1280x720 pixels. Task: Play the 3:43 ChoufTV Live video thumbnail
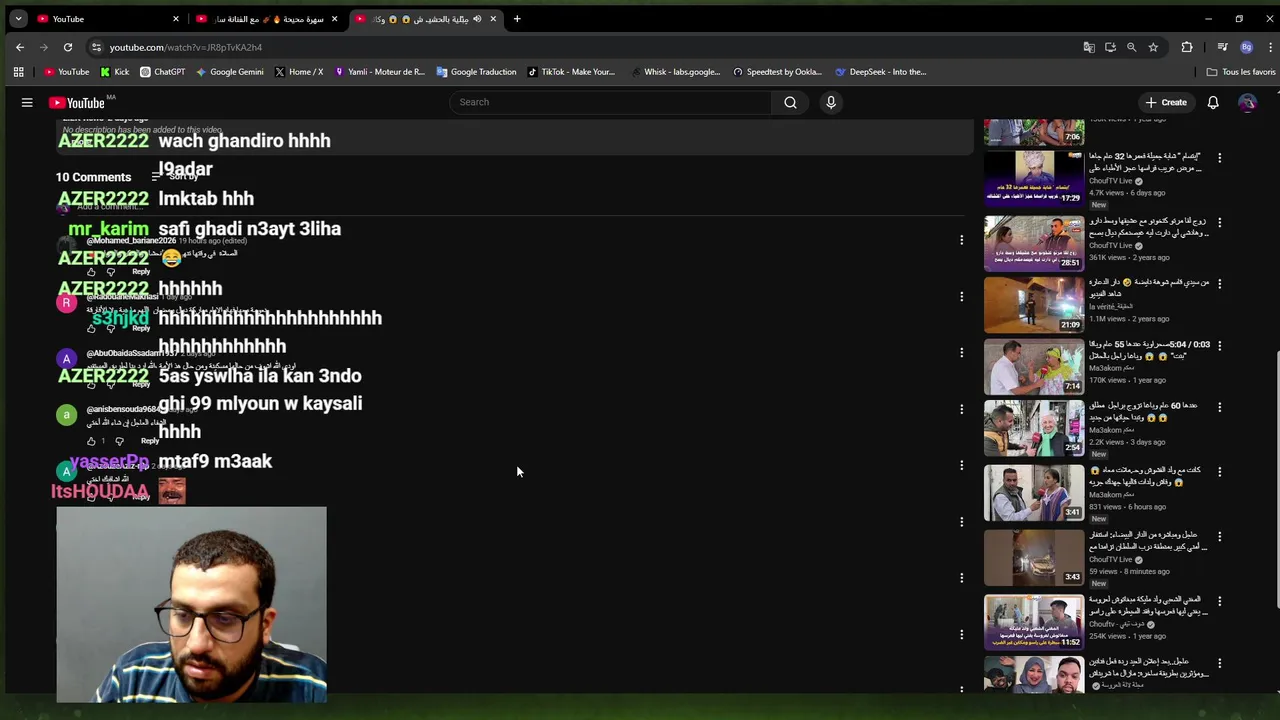pyautogui.click(x=1034, y=557)
